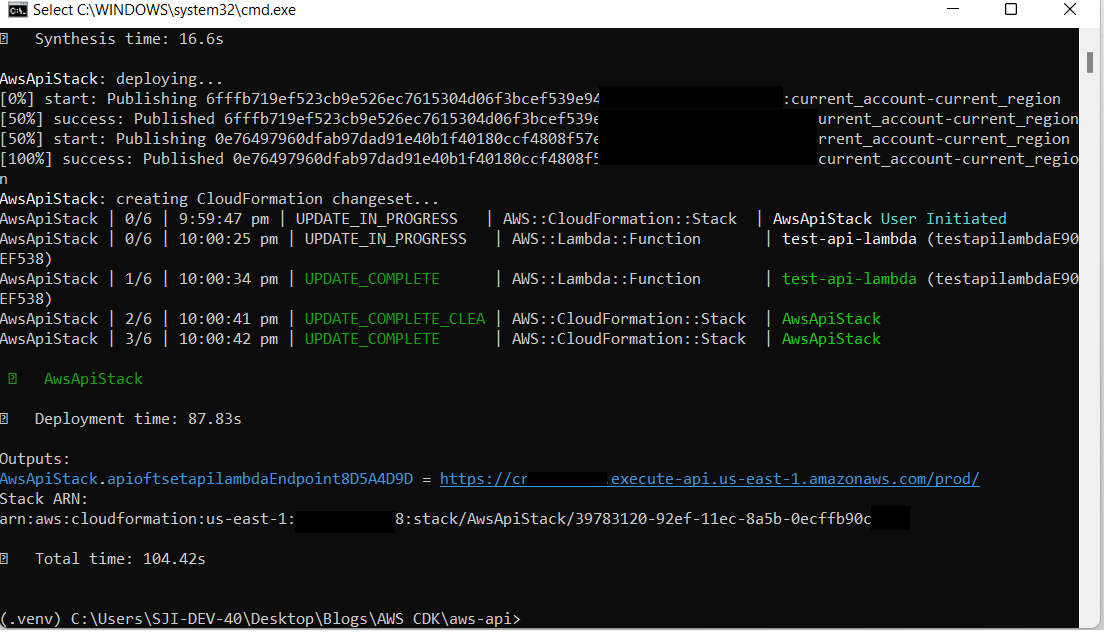
Task: Click the UPDATE_COMPLETE_CLEA status entry
Action: coord(394,318)
